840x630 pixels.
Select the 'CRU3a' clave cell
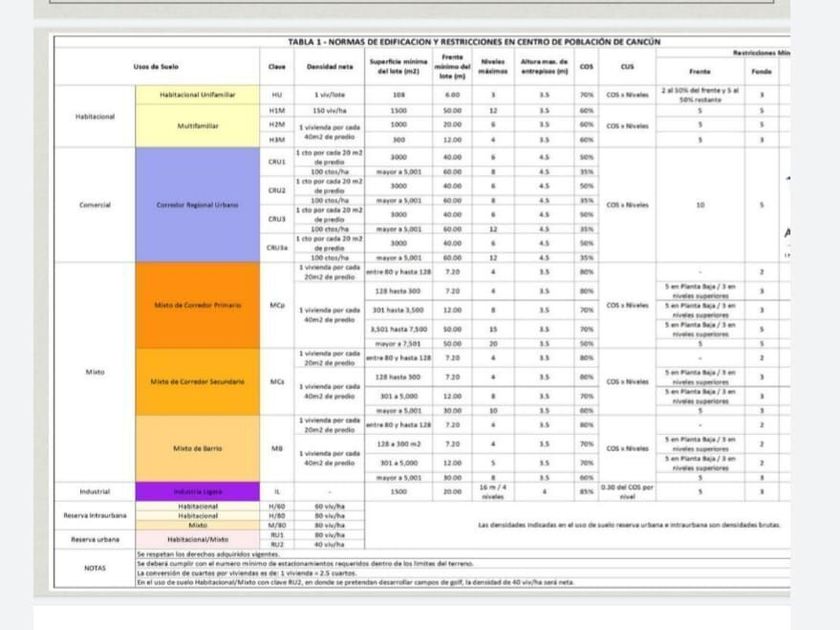(276, 248)
